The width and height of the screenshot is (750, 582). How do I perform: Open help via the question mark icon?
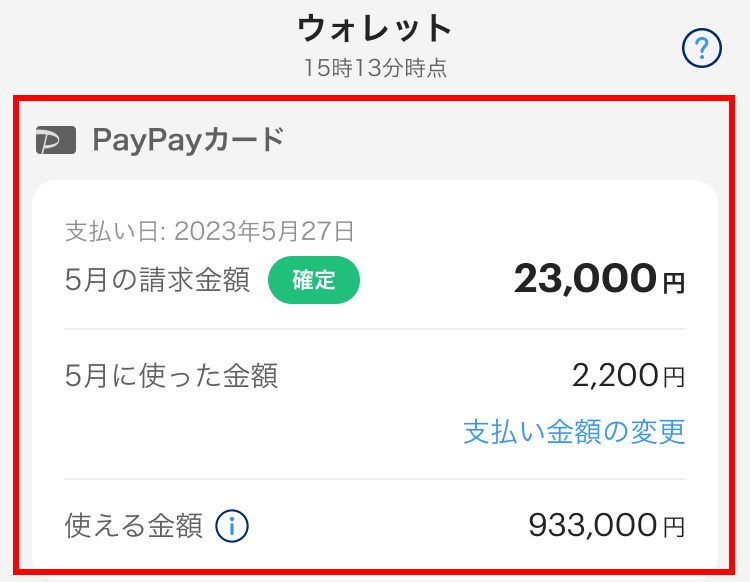pyautogui.click(x=702, y=48)
